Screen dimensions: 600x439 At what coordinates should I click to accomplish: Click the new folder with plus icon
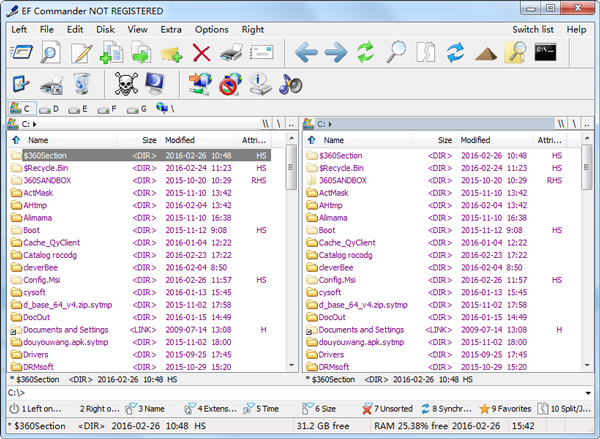(x=171, y=54)
